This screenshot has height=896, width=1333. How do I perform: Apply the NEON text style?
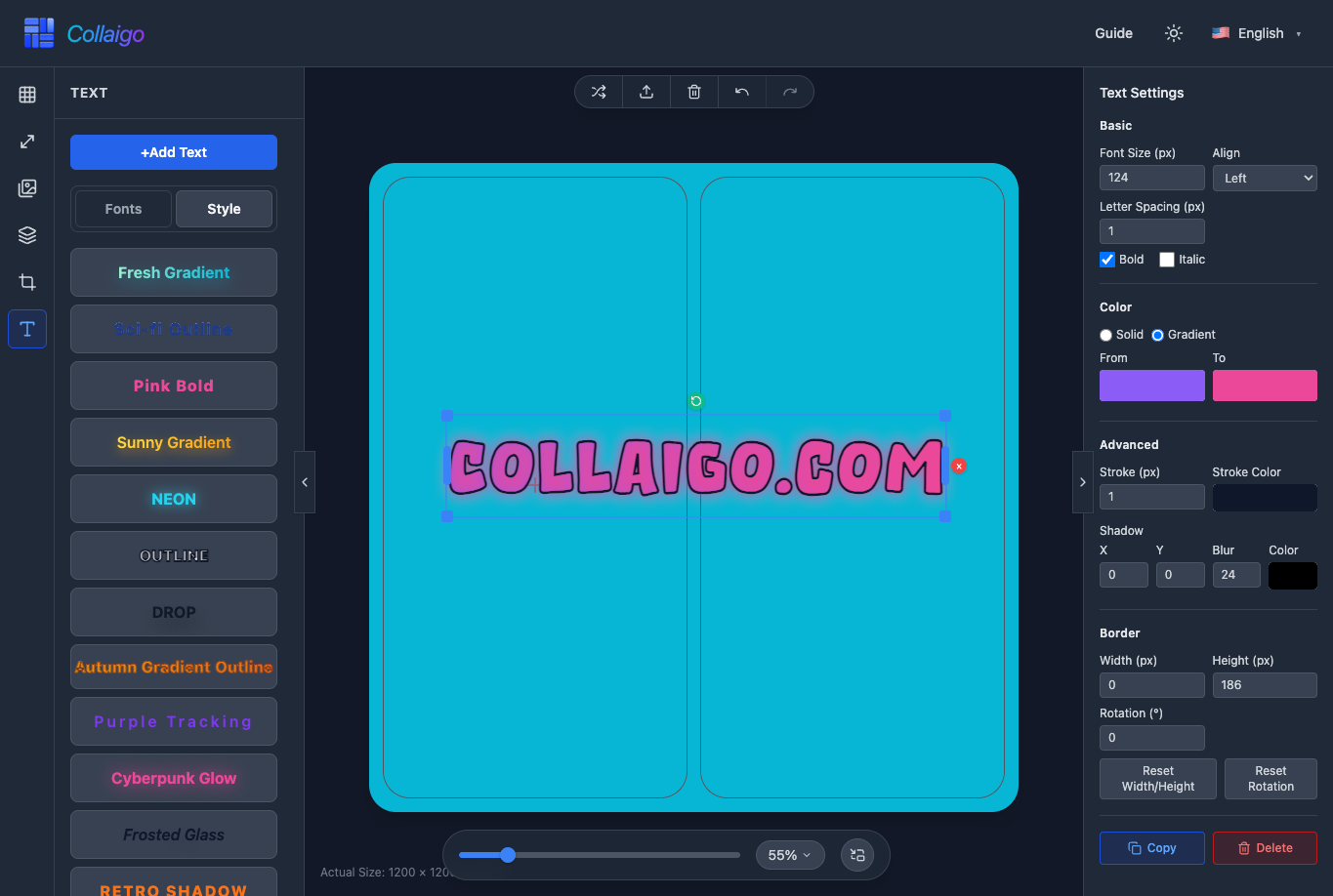tap(174, 499)
